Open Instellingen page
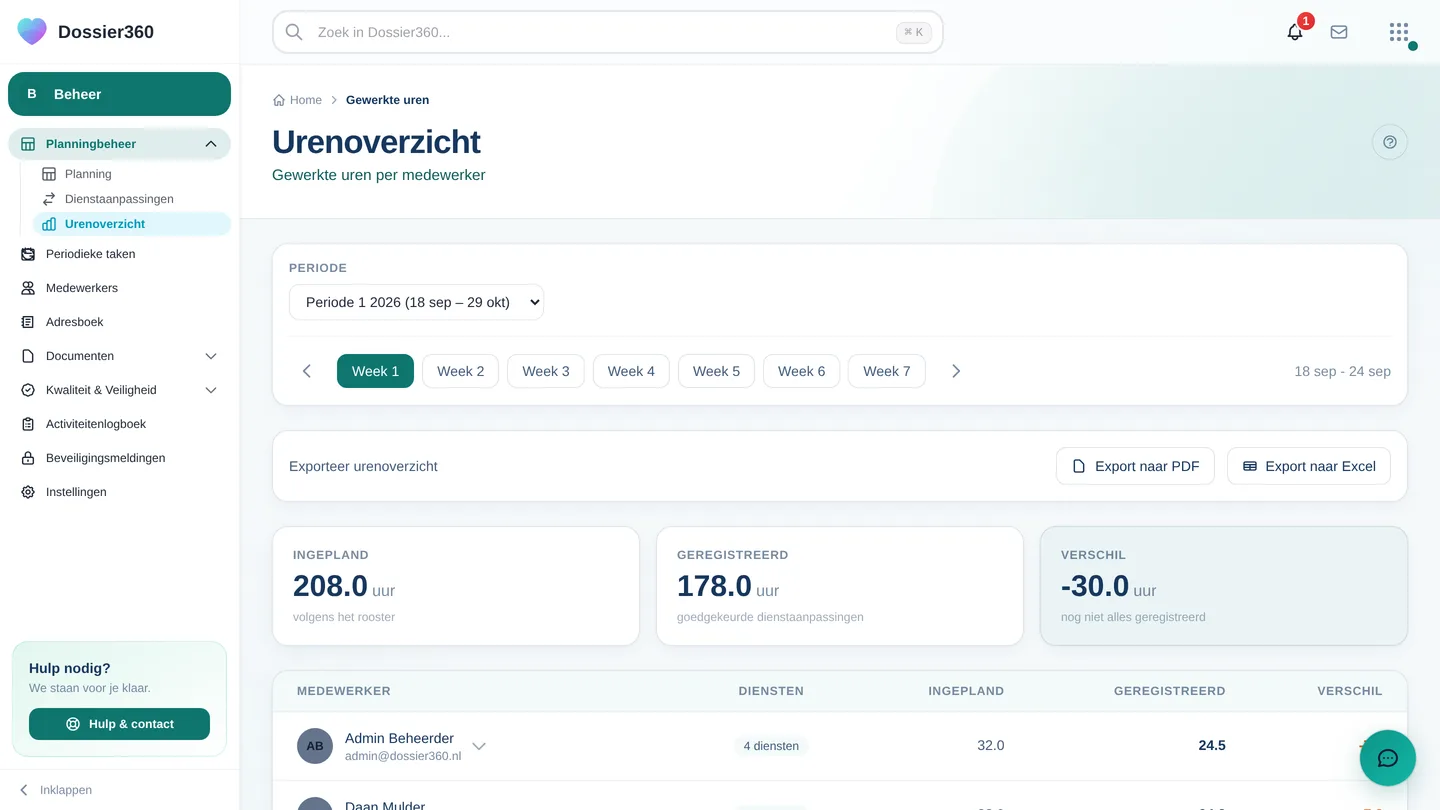 119,492
